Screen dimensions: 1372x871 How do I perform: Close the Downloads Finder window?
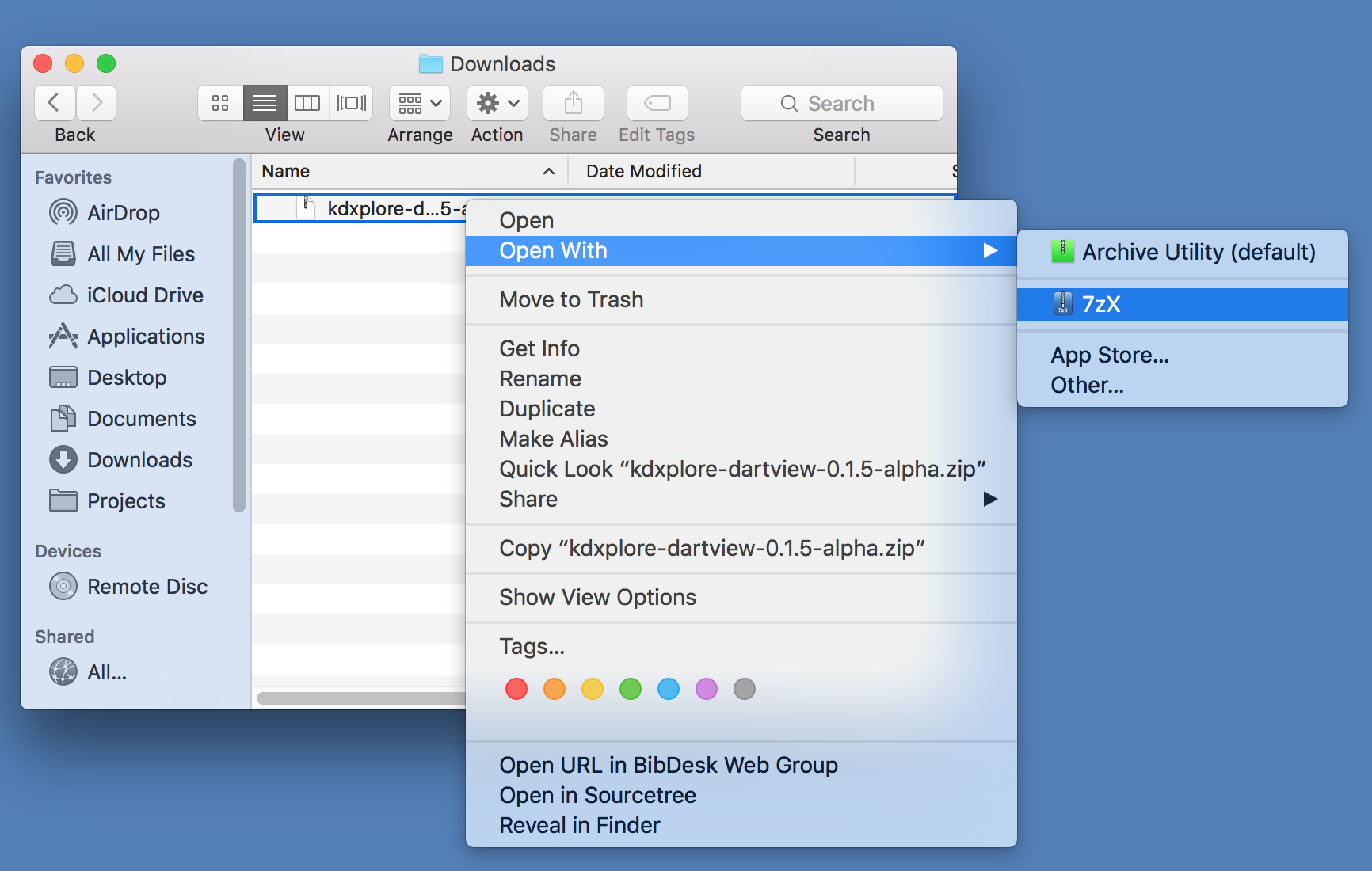click(43, 63)
